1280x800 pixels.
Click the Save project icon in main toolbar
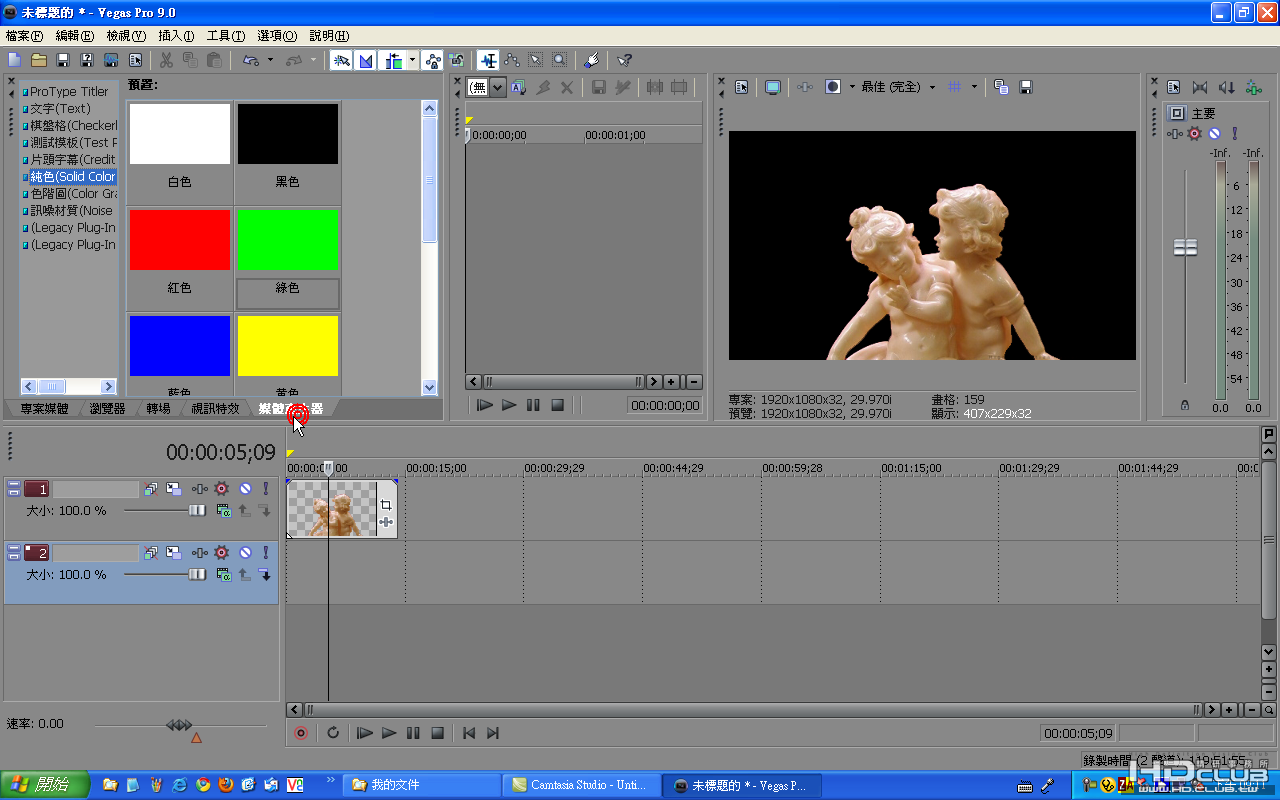click(x=62, y=61)
